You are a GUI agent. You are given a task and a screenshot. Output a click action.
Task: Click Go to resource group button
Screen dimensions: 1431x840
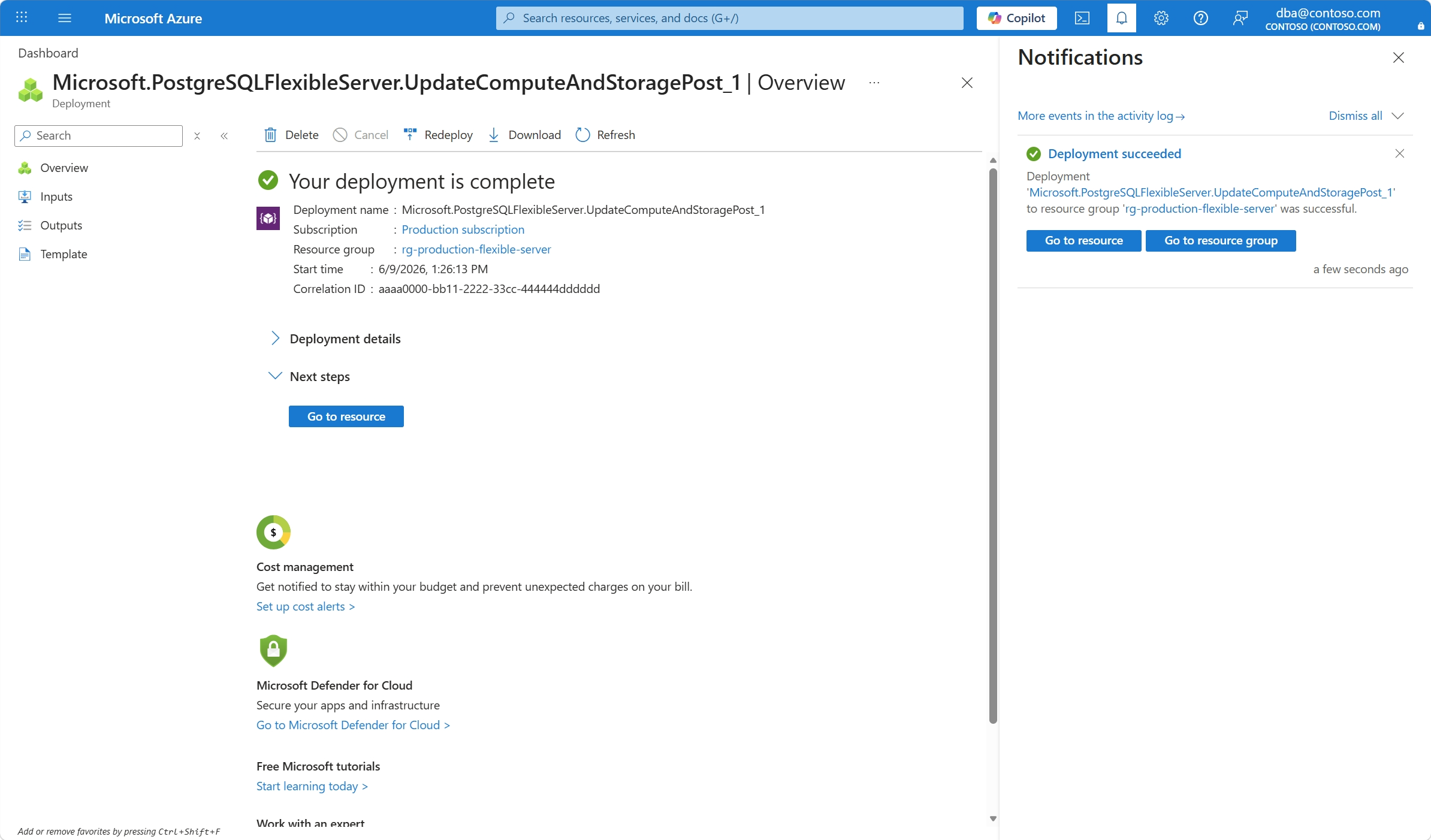click(1221, 241)
